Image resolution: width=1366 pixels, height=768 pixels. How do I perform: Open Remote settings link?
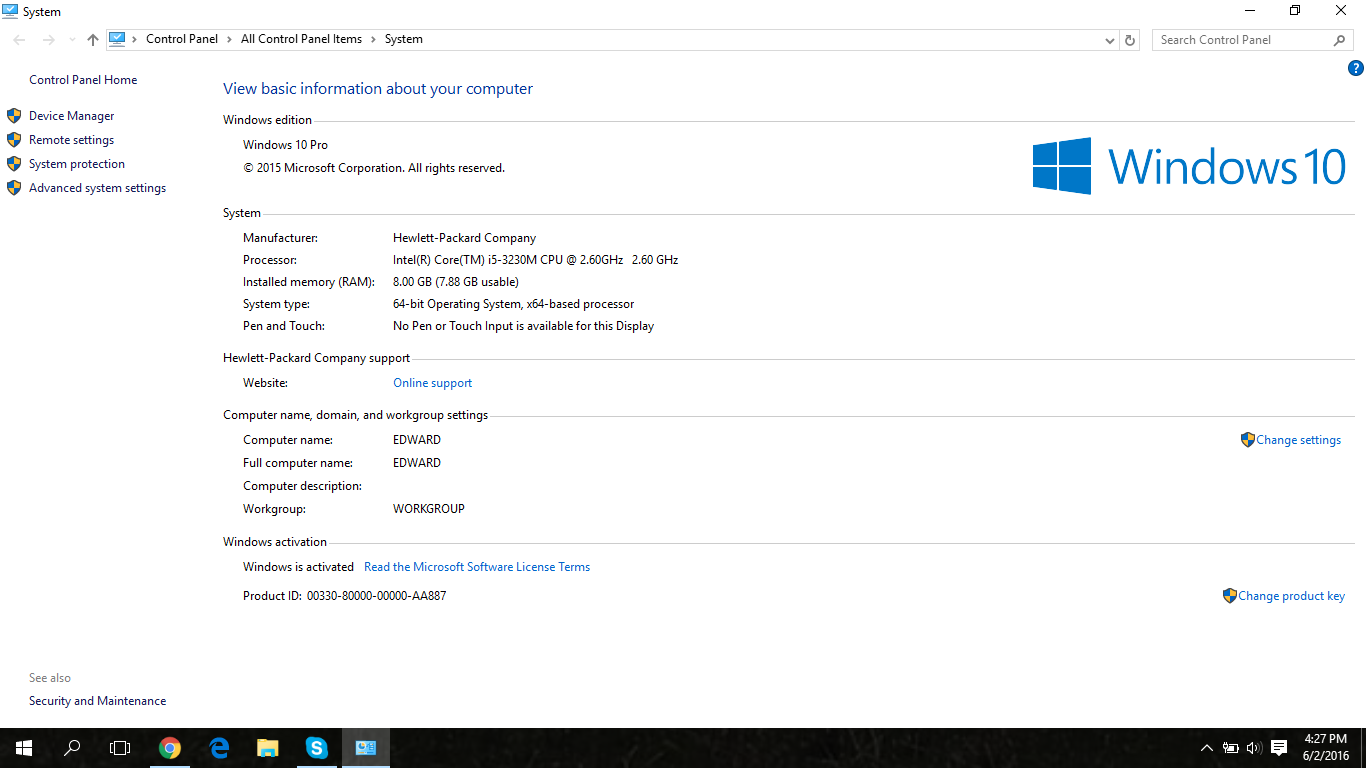[72, 140]
